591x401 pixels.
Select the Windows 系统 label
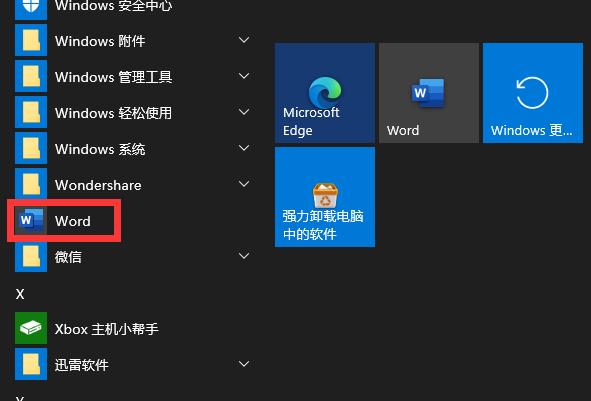[100, 149]
